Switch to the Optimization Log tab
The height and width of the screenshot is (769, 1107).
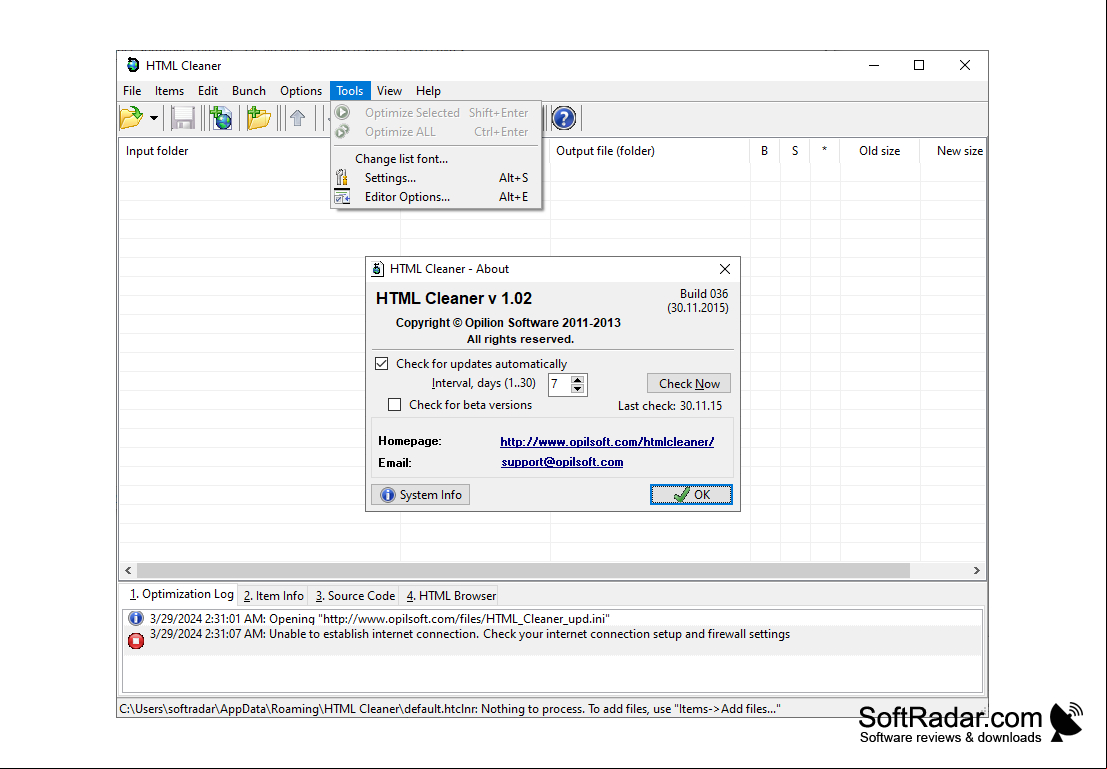181,595
